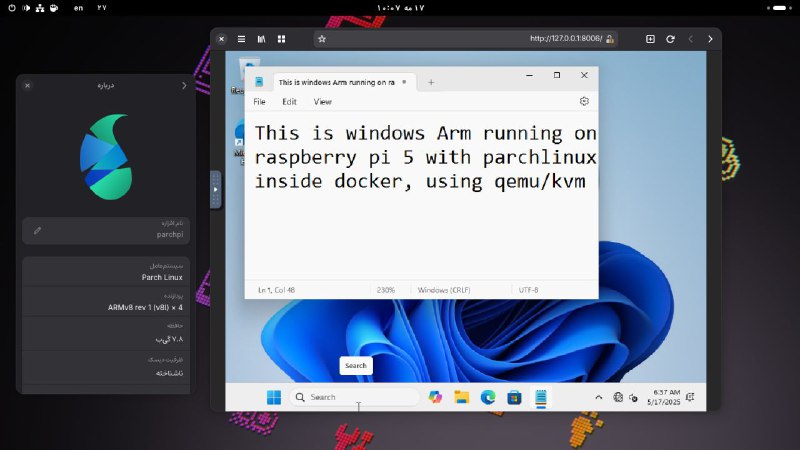
Task: Open the Windows clock showing 6:57 AM
Action: (664, 397)
